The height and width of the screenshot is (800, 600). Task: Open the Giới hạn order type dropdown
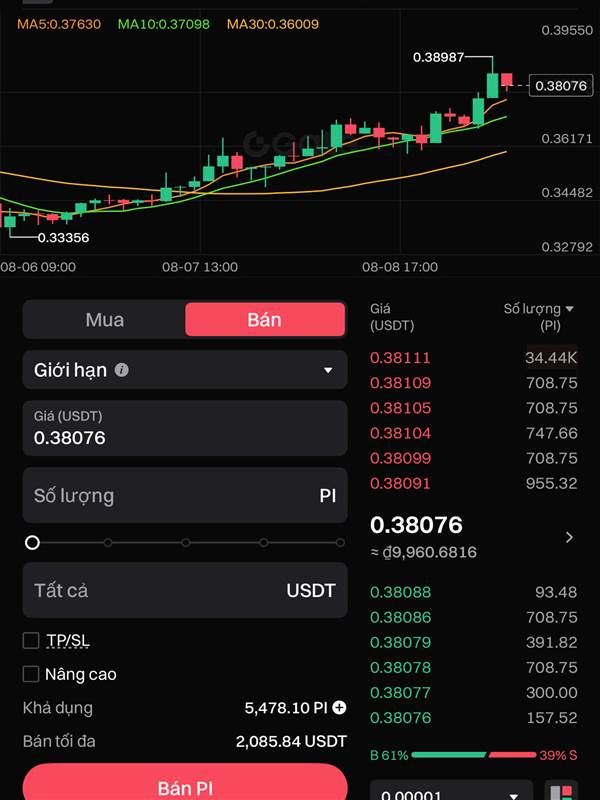185,370
